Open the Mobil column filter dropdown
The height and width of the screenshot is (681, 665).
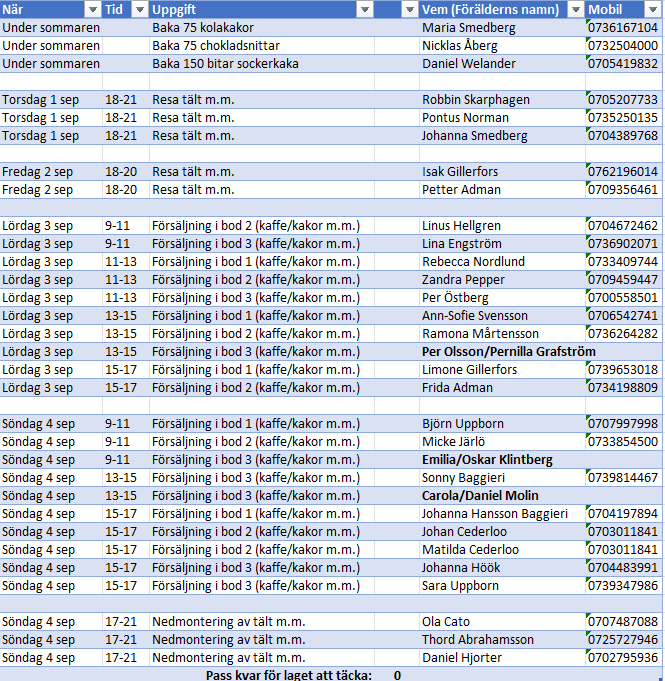[x=654, y=10]
